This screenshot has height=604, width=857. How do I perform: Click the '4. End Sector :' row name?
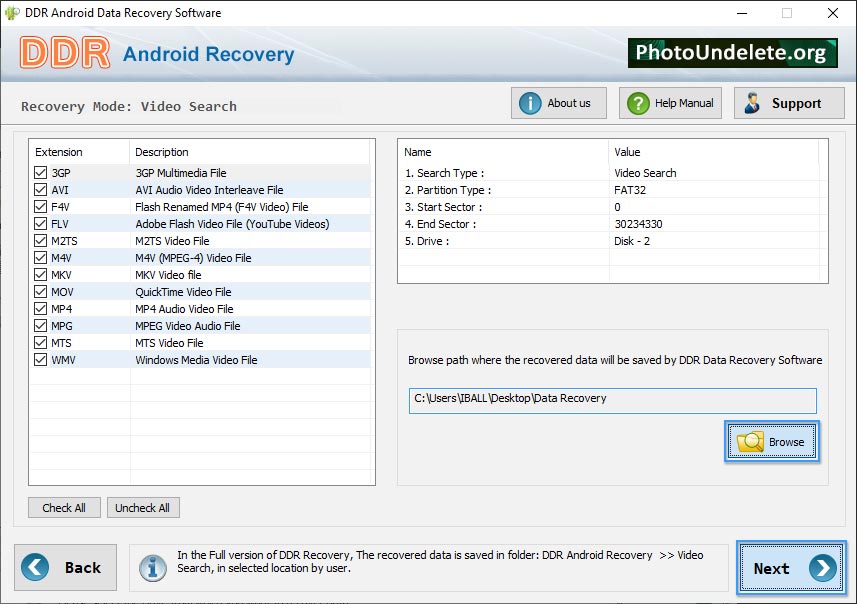[440, 224]
